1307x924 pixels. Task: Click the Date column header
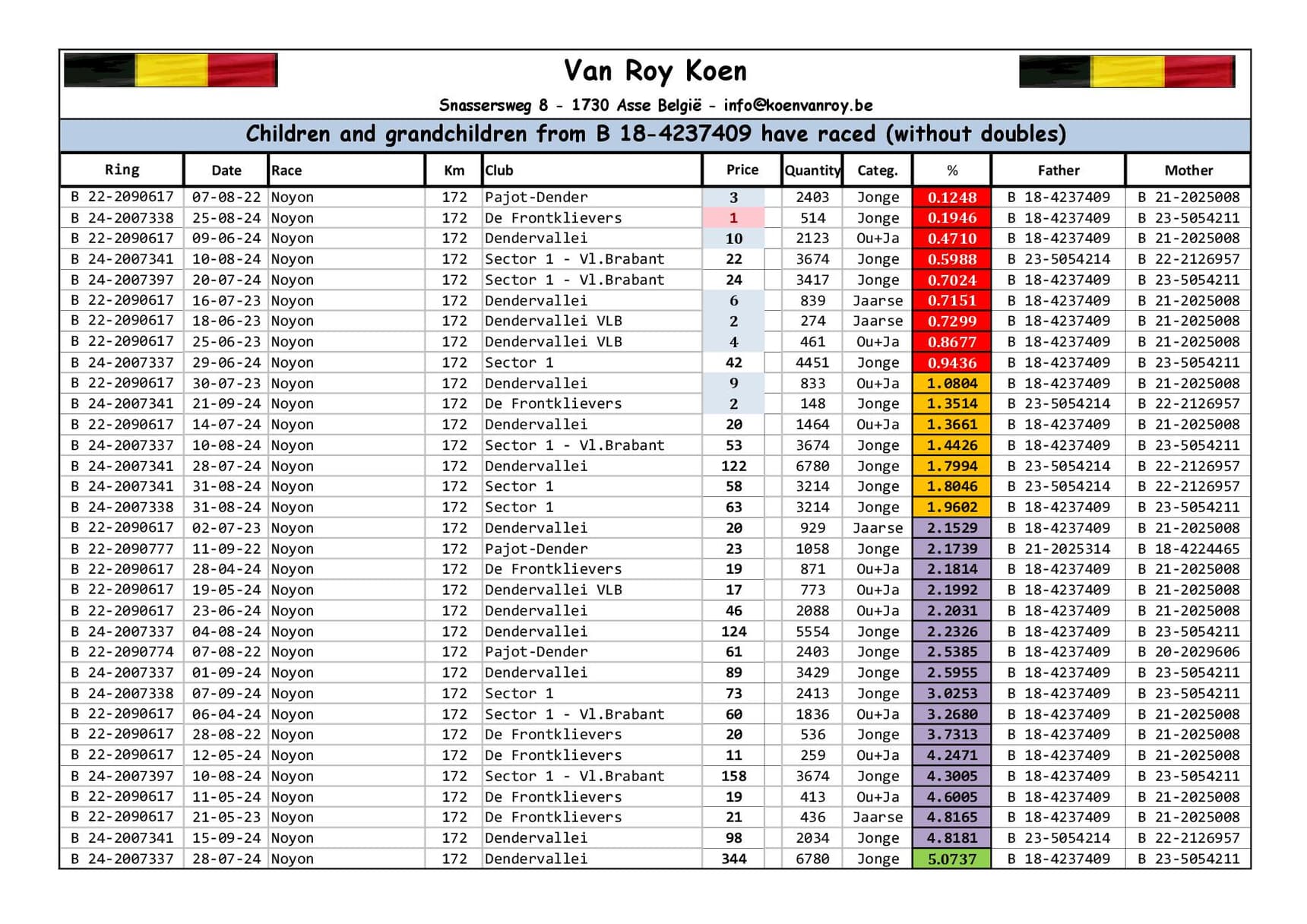[226, 171]
